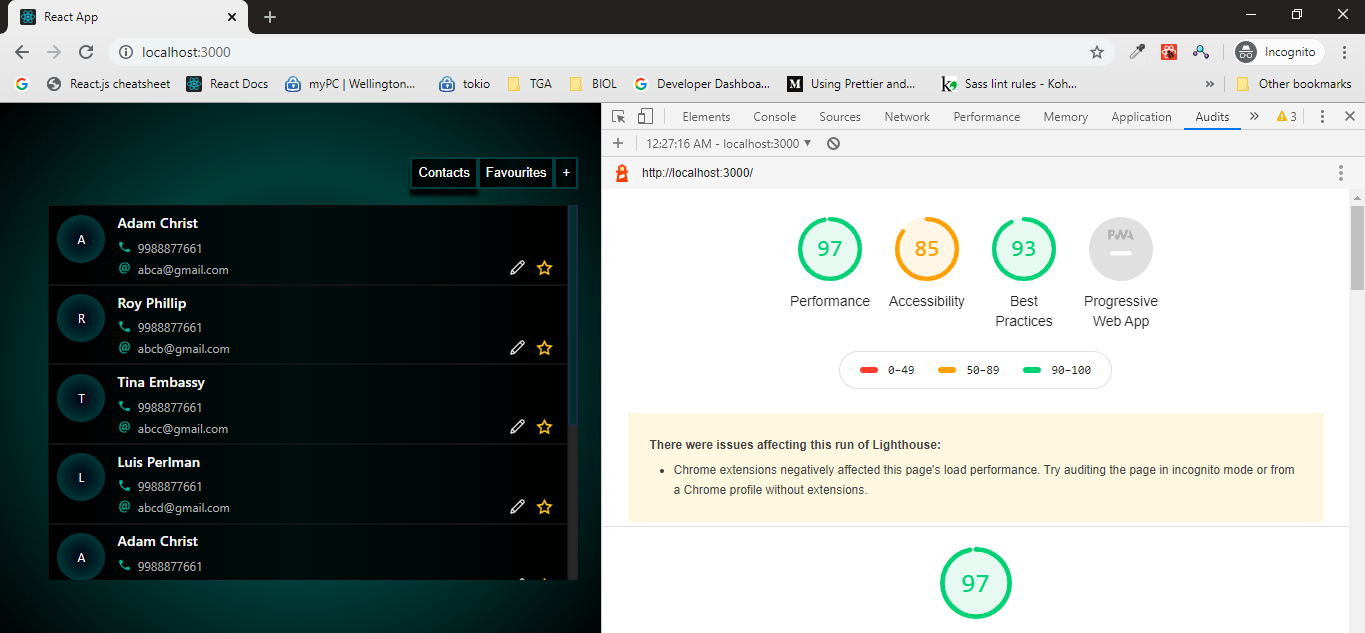This screenshot has width=1365, height=633.
Task: Edit Roy Phillip contact with pencil icon
Action: 517,348
